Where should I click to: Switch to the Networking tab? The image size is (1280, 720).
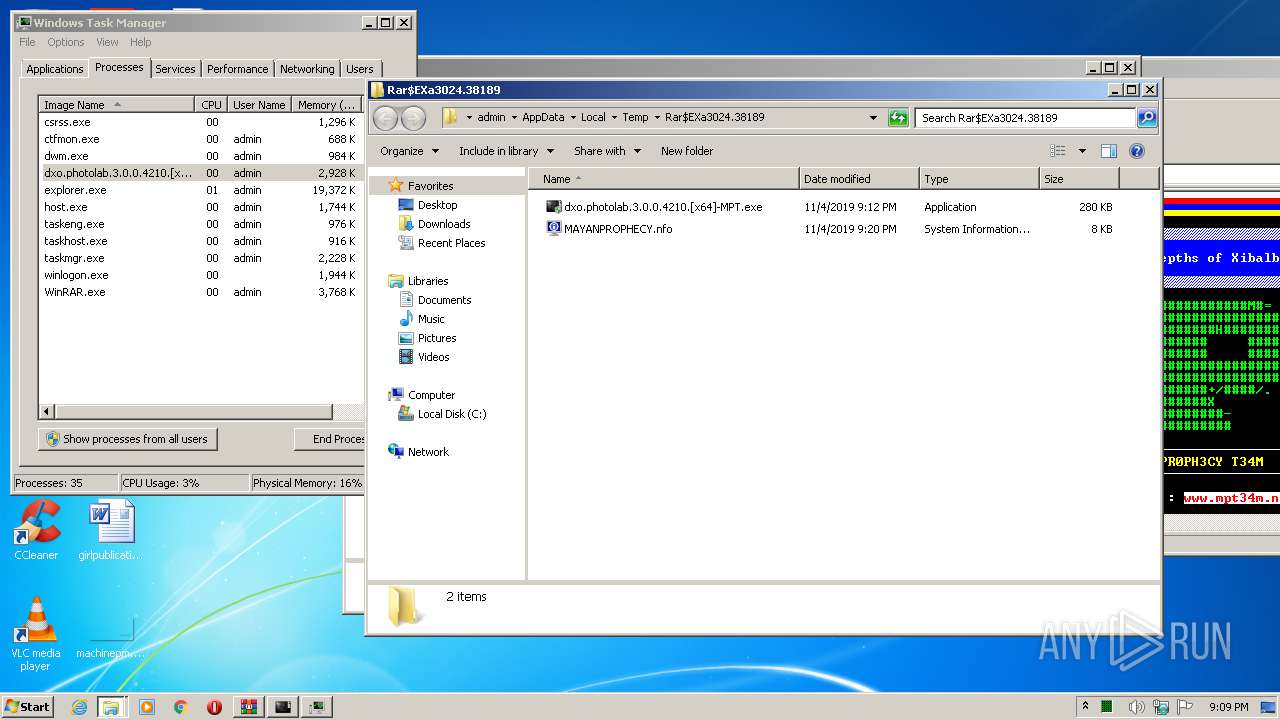(307, 69)
